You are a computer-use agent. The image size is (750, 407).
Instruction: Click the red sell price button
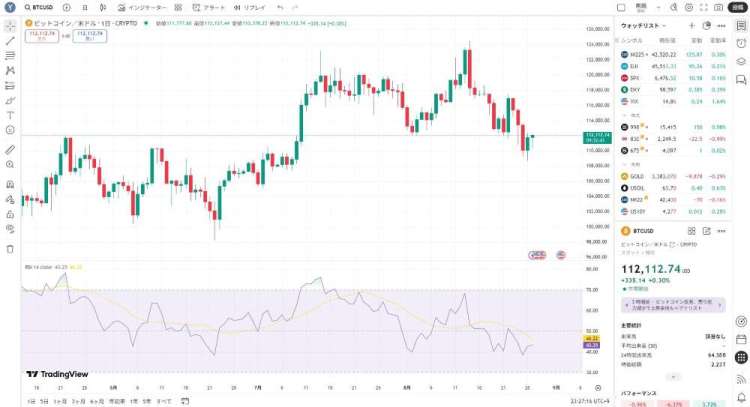(42, 36)
